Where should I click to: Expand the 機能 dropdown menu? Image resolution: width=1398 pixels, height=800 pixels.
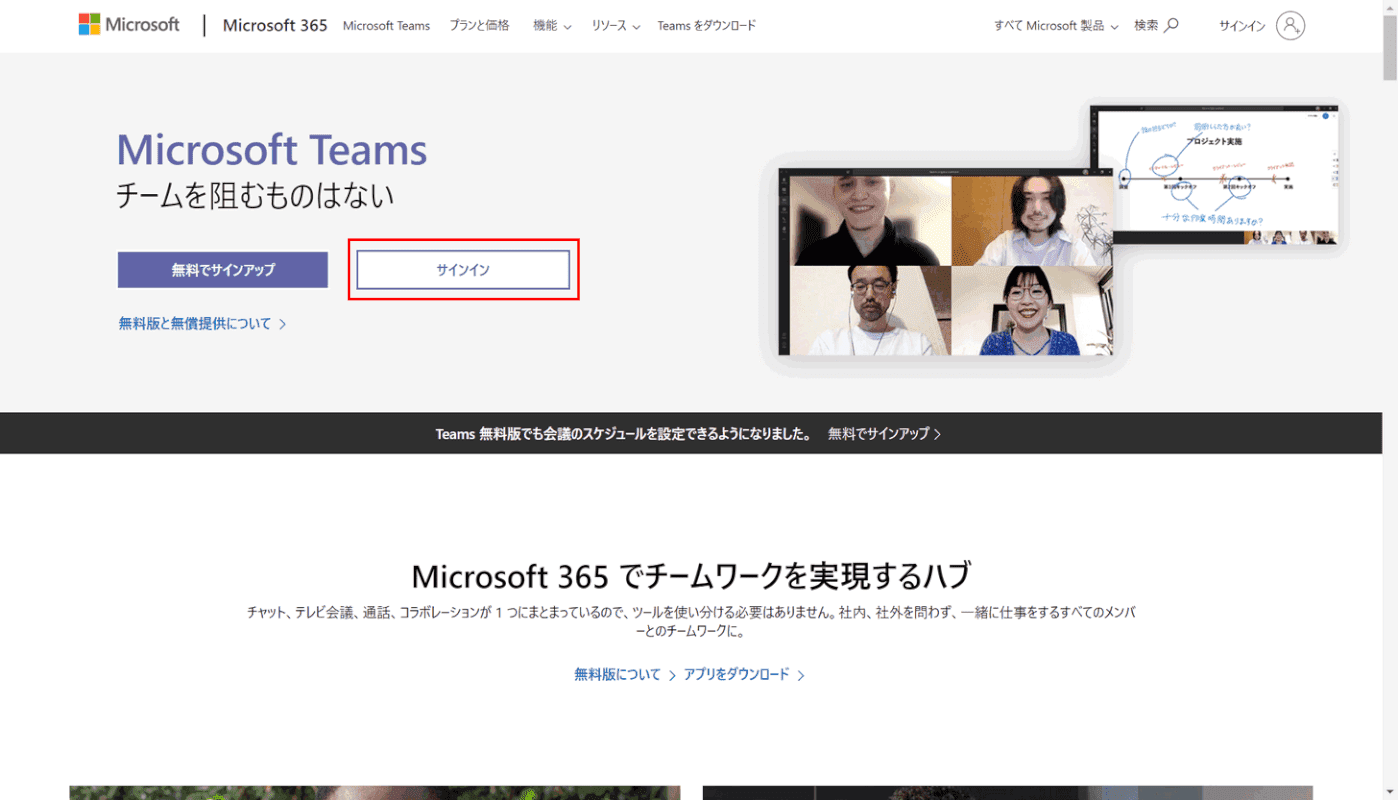pos(552,26)
